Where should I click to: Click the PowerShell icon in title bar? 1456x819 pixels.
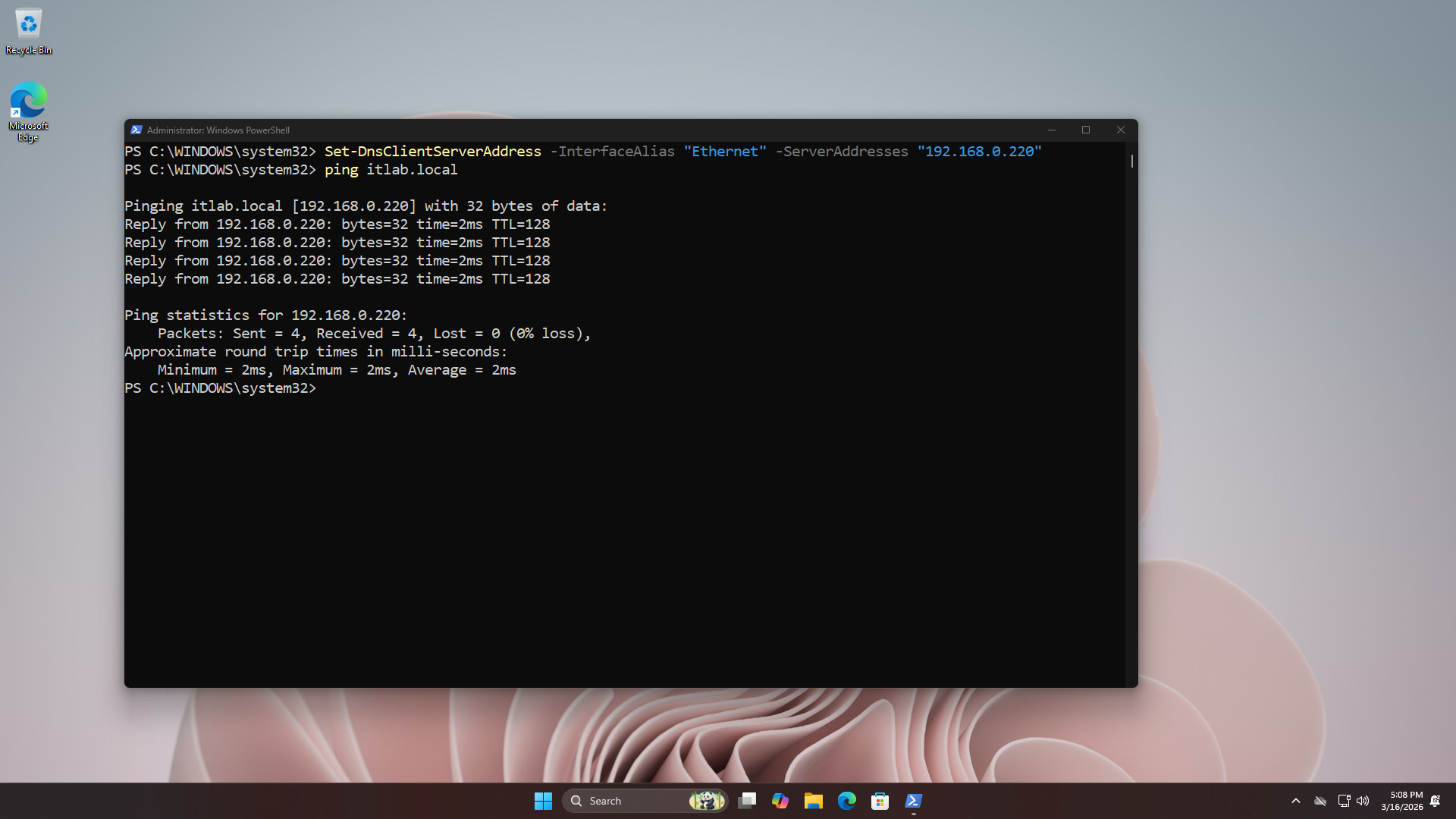coord(136,130)
